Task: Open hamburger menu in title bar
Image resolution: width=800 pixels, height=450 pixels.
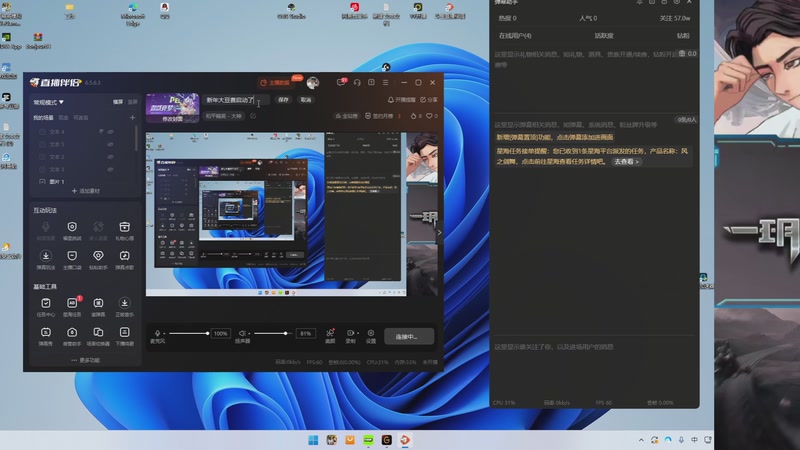Action: tap(386, 82)
